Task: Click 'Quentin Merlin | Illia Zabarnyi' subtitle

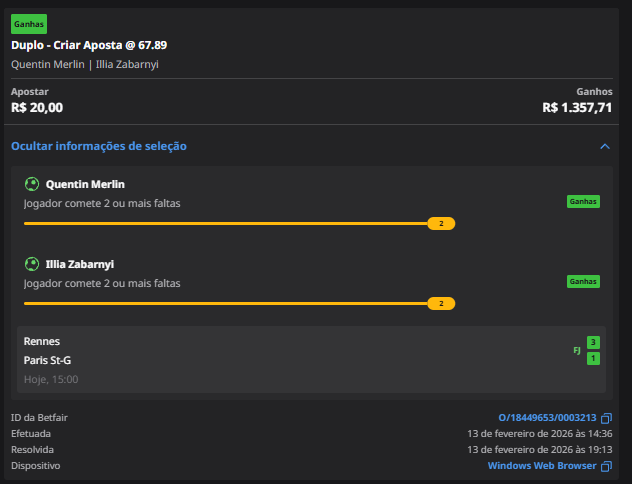Action: click(x=85, y=64)
